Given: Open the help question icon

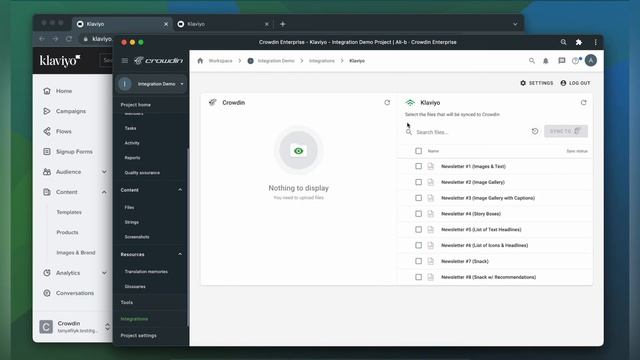Looking at the screenshot, I should point(576,61).
